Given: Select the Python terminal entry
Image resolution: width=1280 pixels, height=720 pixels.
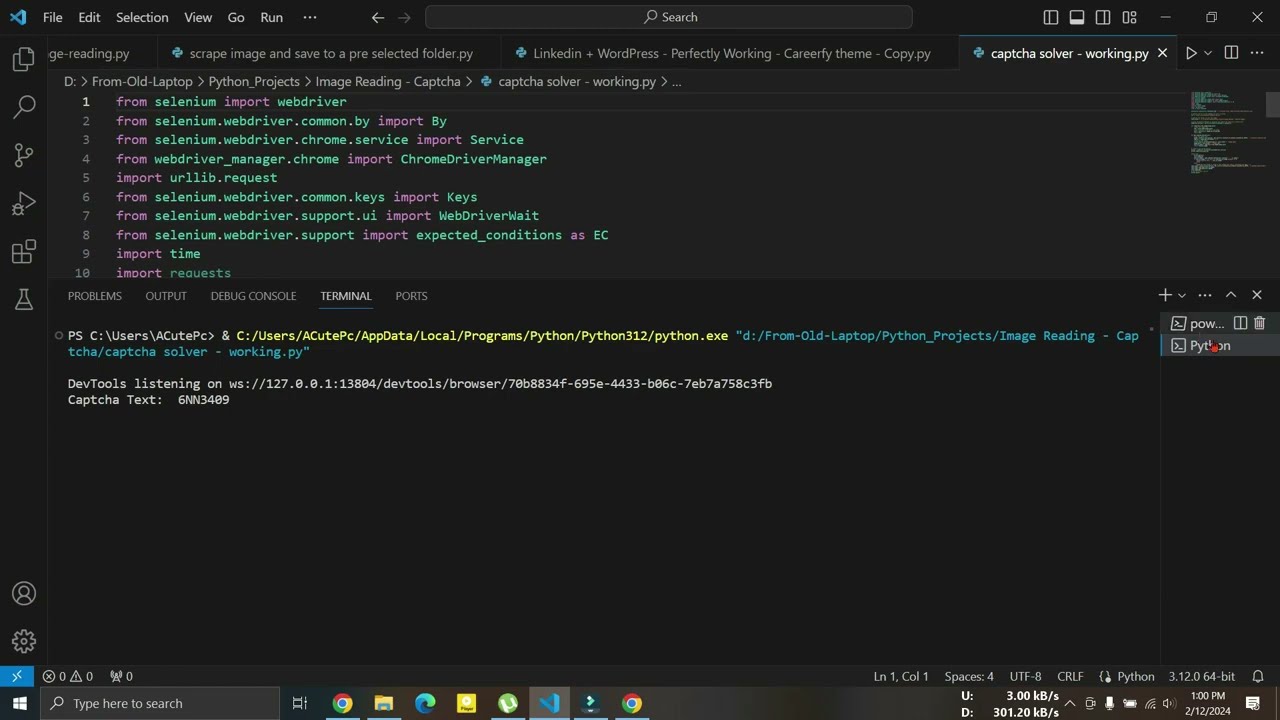Looking at the screenshot, I should click(1220, 345).
